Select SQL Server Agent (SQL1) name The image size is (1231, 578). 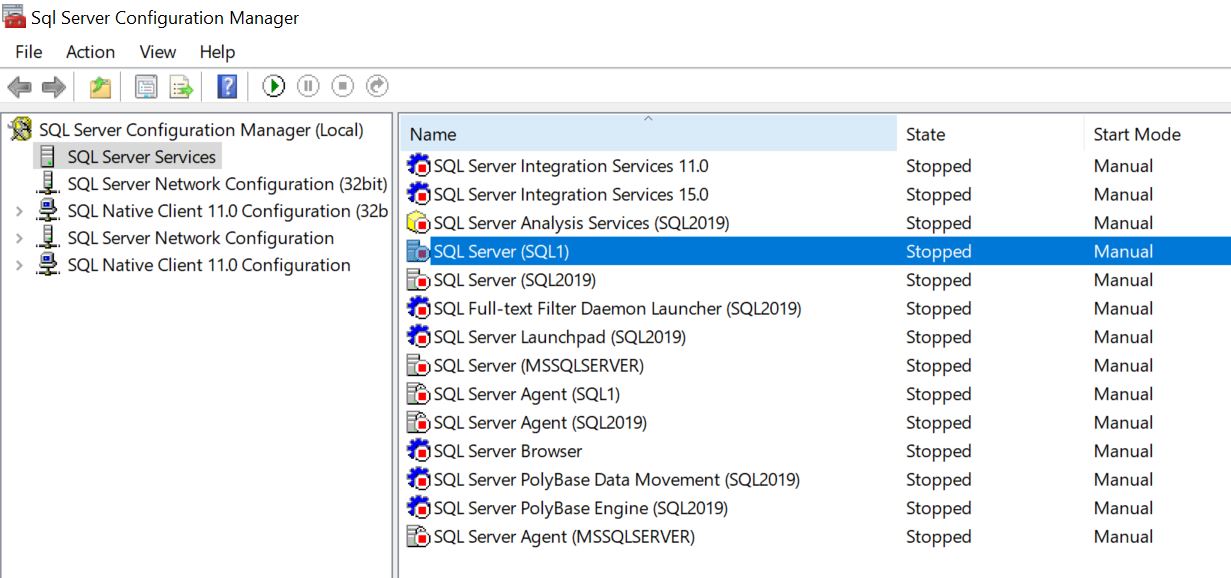pyautogui.click(x=526, y=394)
